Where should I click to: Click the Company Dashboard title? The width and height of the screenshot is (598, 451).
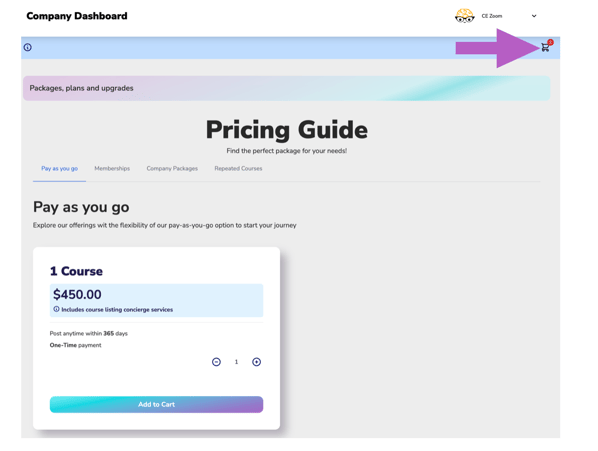77,16
